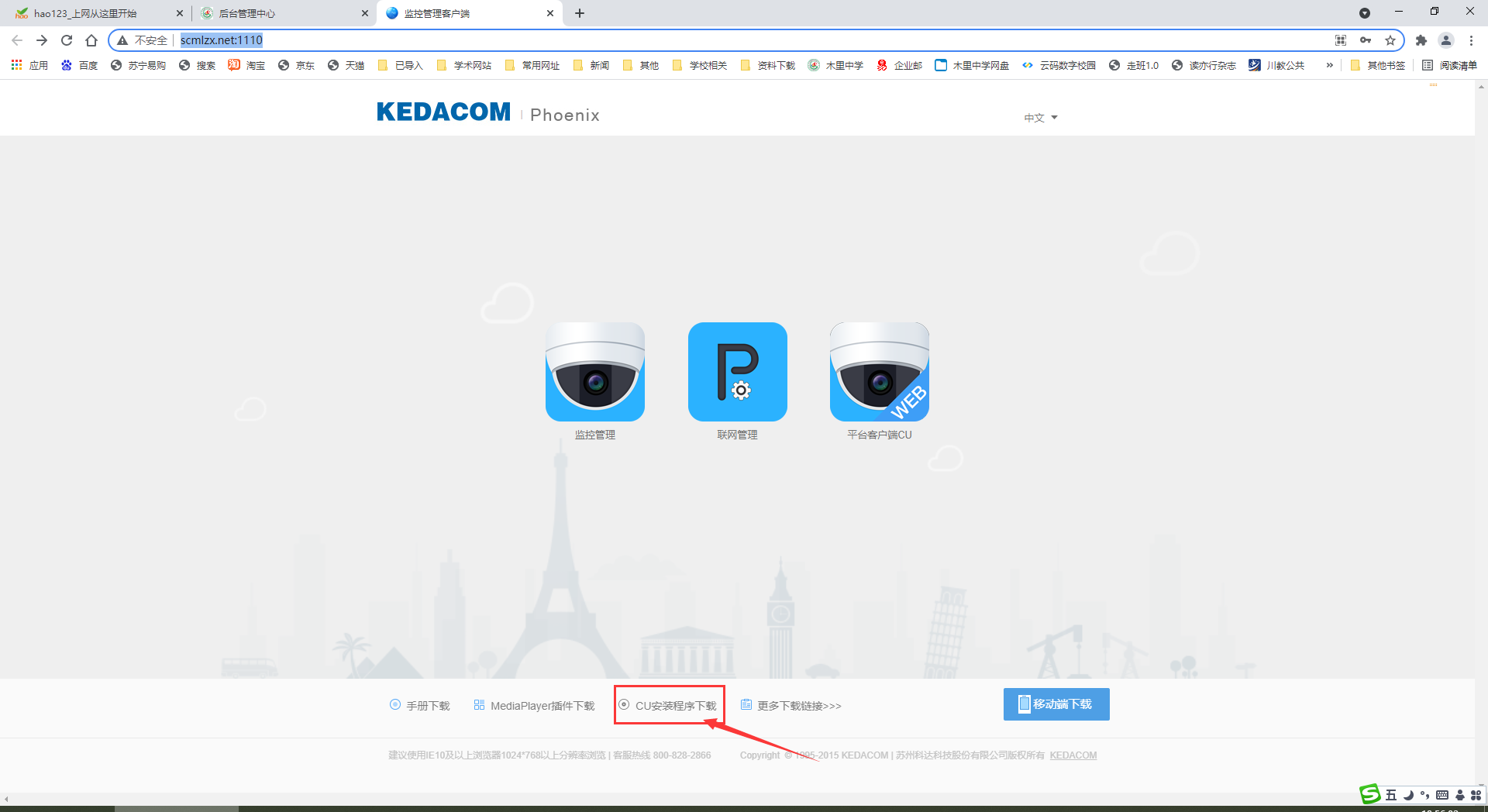
Task: Open the Chrome profile avatar
Action: [x=1446, y=40]
